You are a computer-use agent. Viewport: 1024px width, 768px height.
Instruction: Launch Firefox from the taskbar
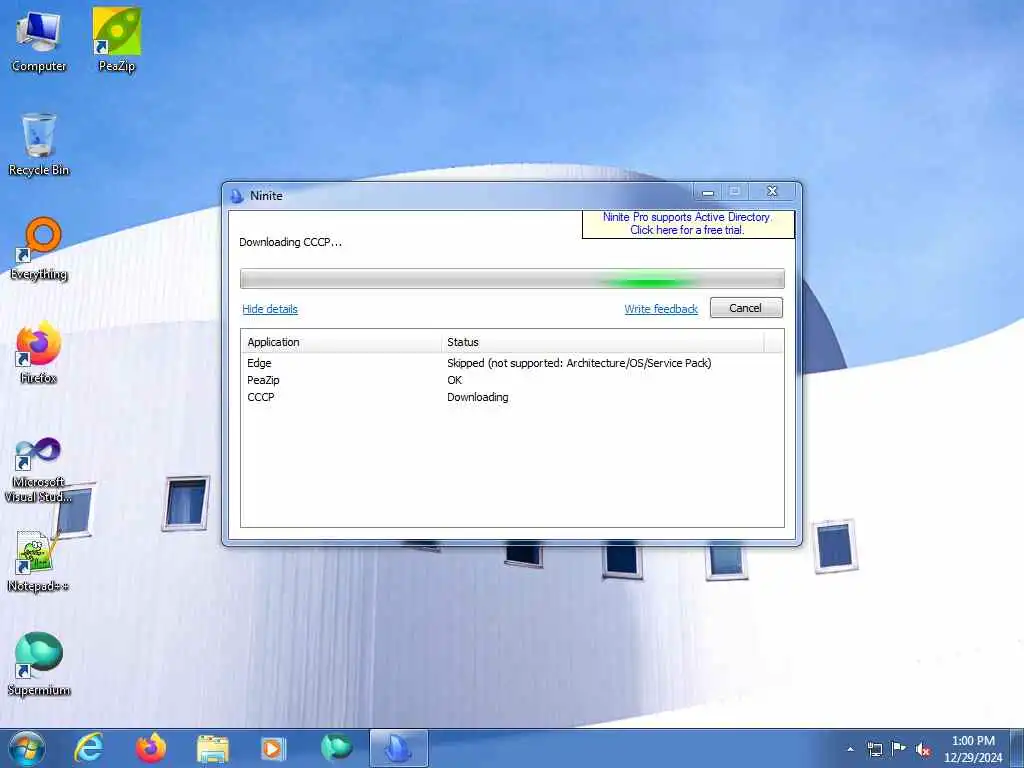pyautogui.click(x=150, y=748)
